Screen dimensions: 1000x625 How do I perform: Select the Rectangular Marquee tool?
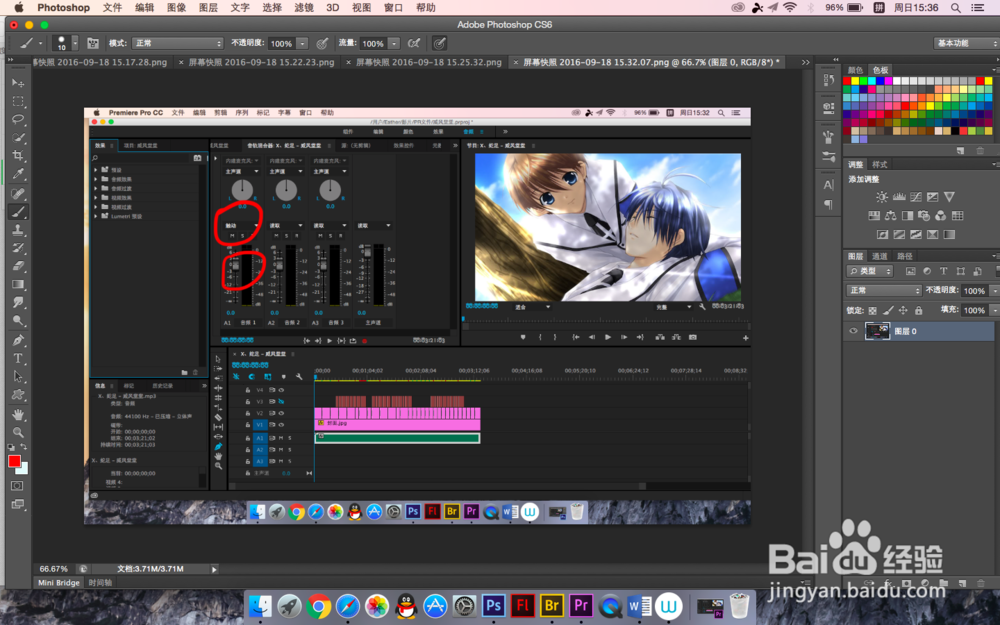coord(18,101)
